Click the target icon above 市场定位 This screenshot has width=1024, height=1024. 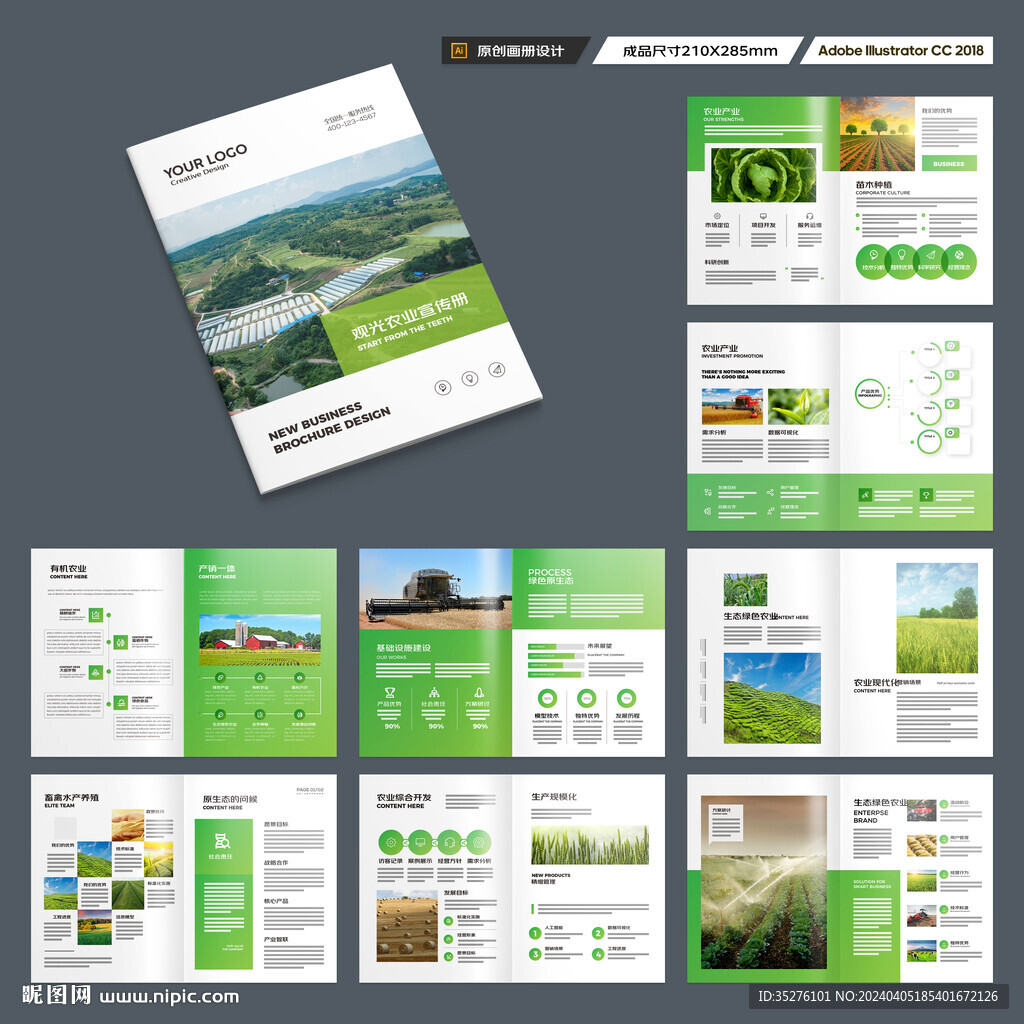click(x=717, y=216)
